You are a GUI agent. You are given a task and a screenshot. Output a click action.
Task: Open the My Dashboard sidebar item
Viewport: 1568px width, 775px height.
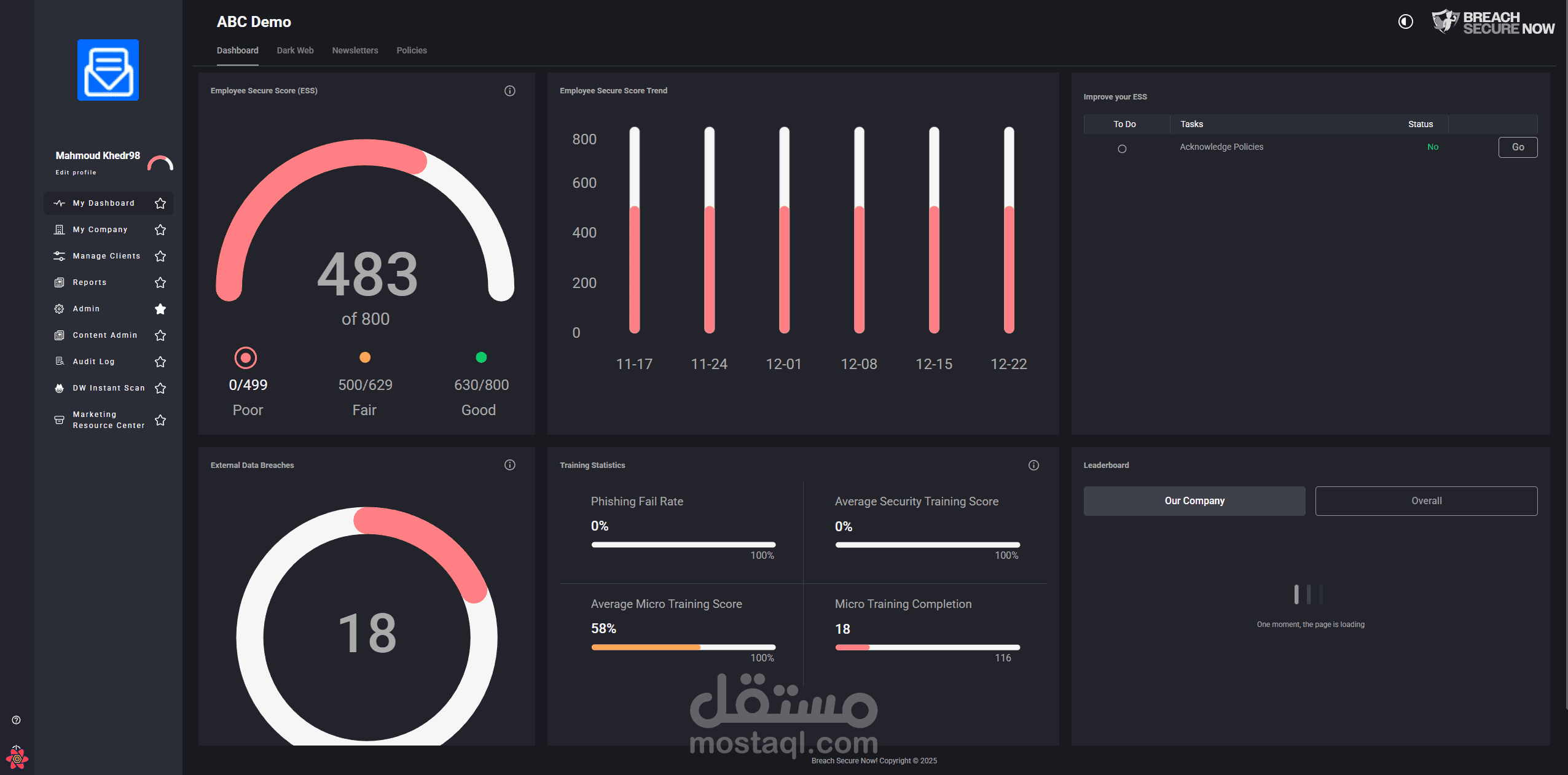103,203
